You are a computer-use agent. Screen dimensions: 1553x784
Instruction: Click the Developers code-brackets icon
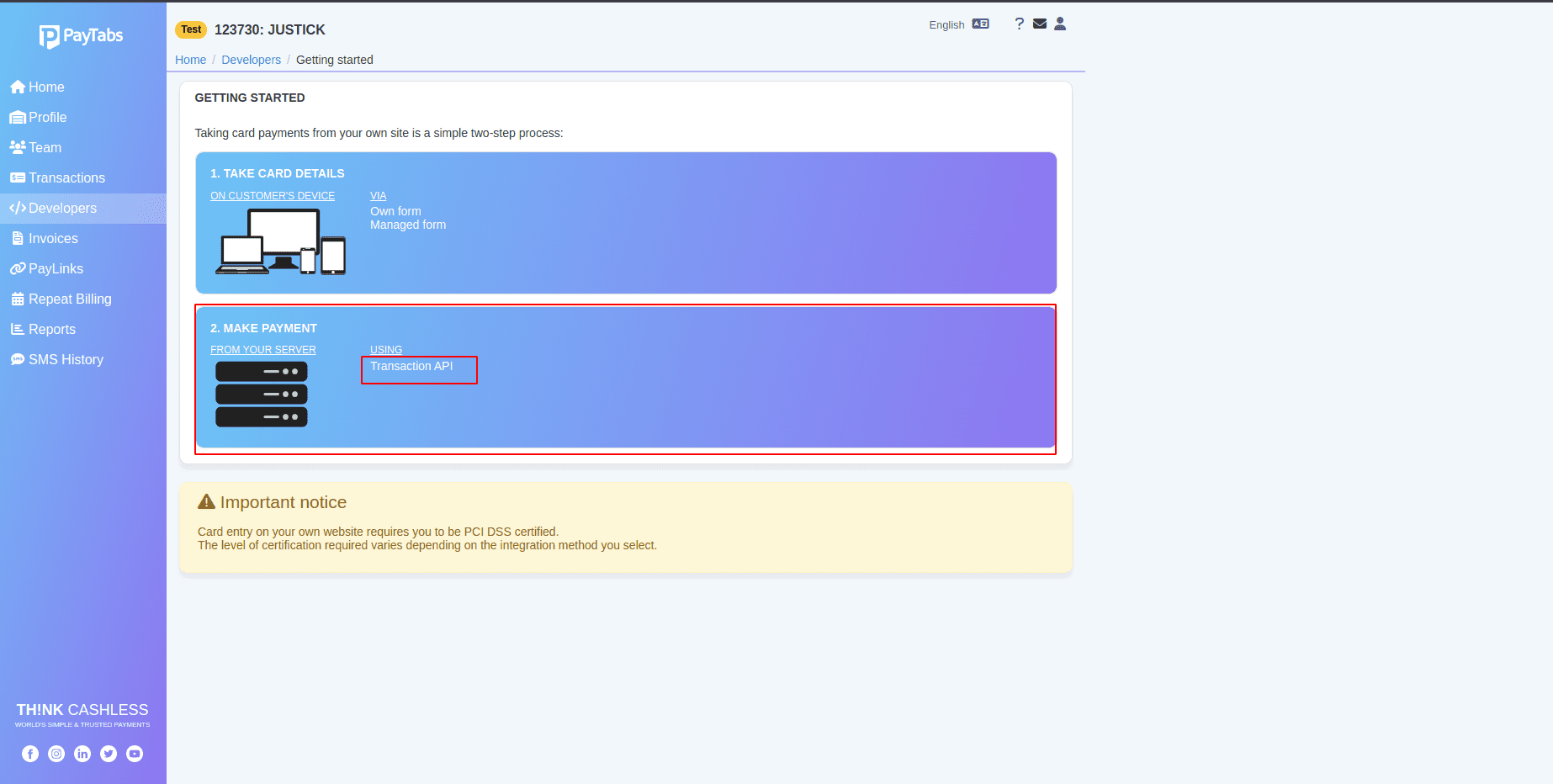[18, 208]
